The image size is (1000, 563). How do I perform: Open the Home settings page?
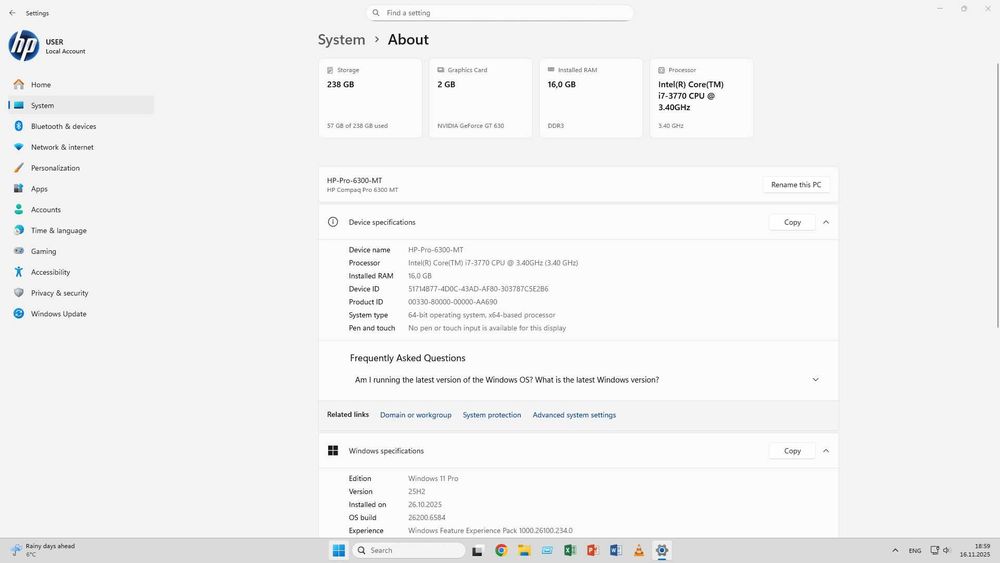pos(81,84)
